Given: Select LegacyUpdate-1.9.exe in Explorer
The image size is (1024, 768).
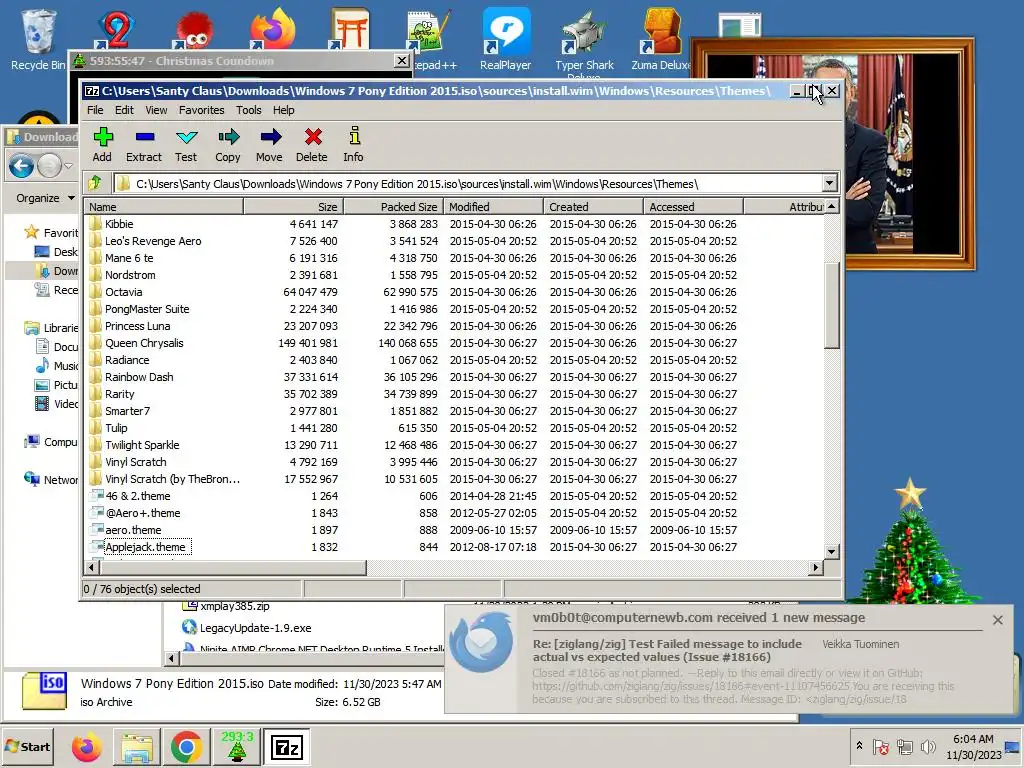Looking at the screenshot, I should click(x=255, y=628).
